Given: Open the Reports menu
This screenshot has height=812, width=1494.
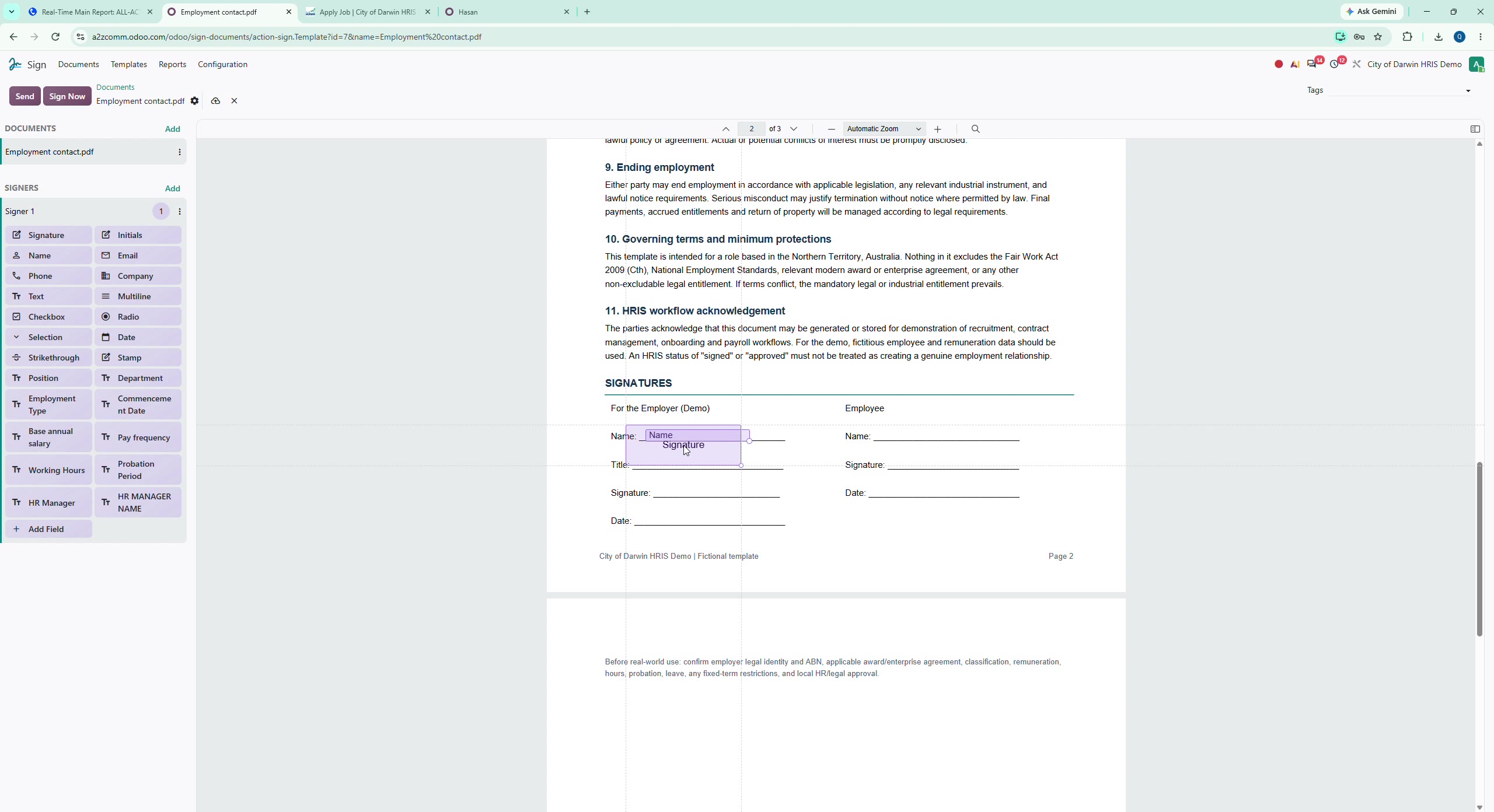Looking at the screenshot, I should (x=173, y=64).
